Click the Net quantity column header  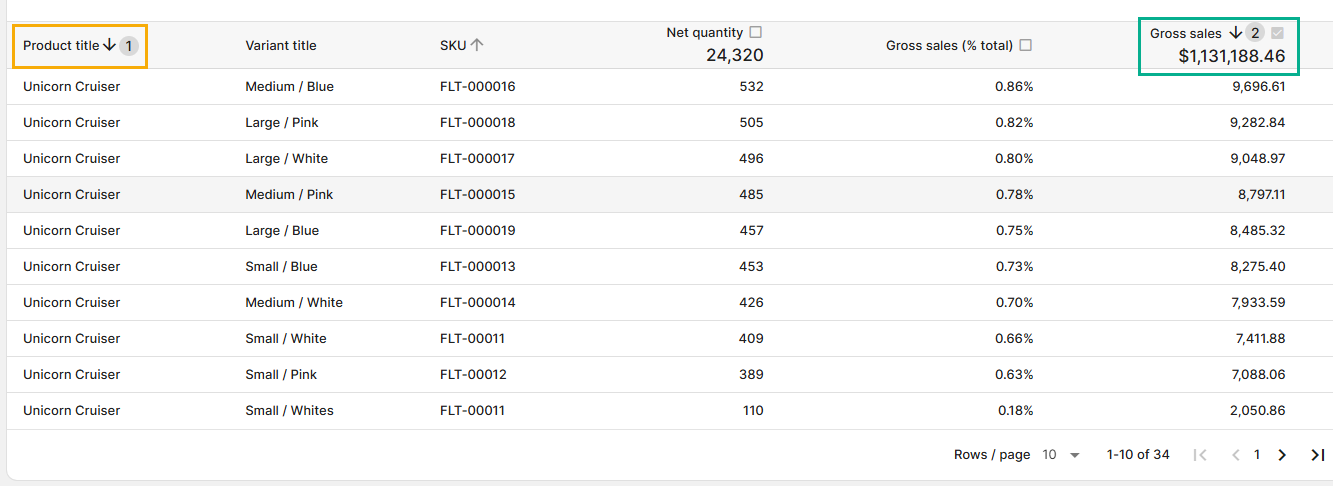(x=704, y=33)
